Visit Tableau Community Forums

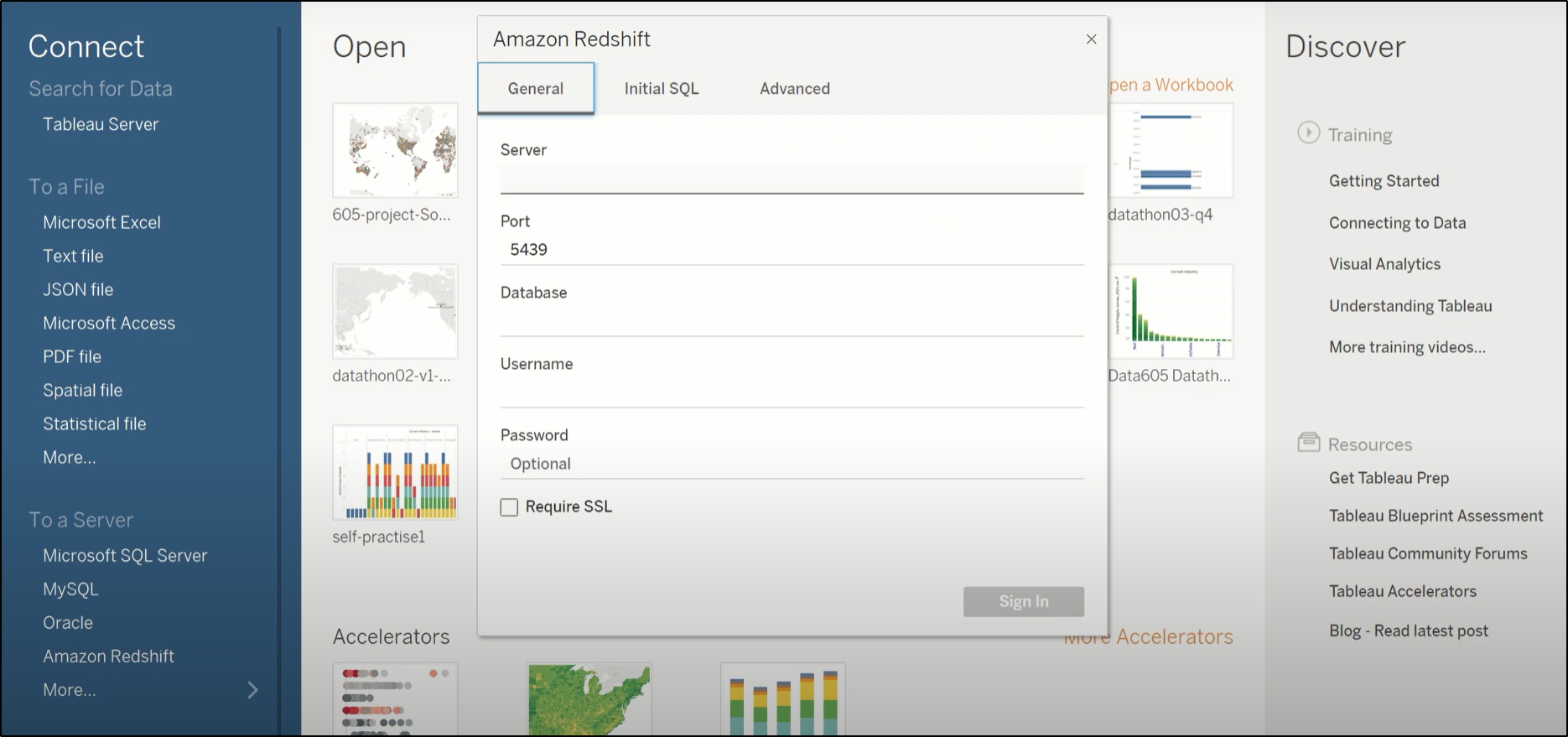pyautogui.click(x=1428, y=553)
